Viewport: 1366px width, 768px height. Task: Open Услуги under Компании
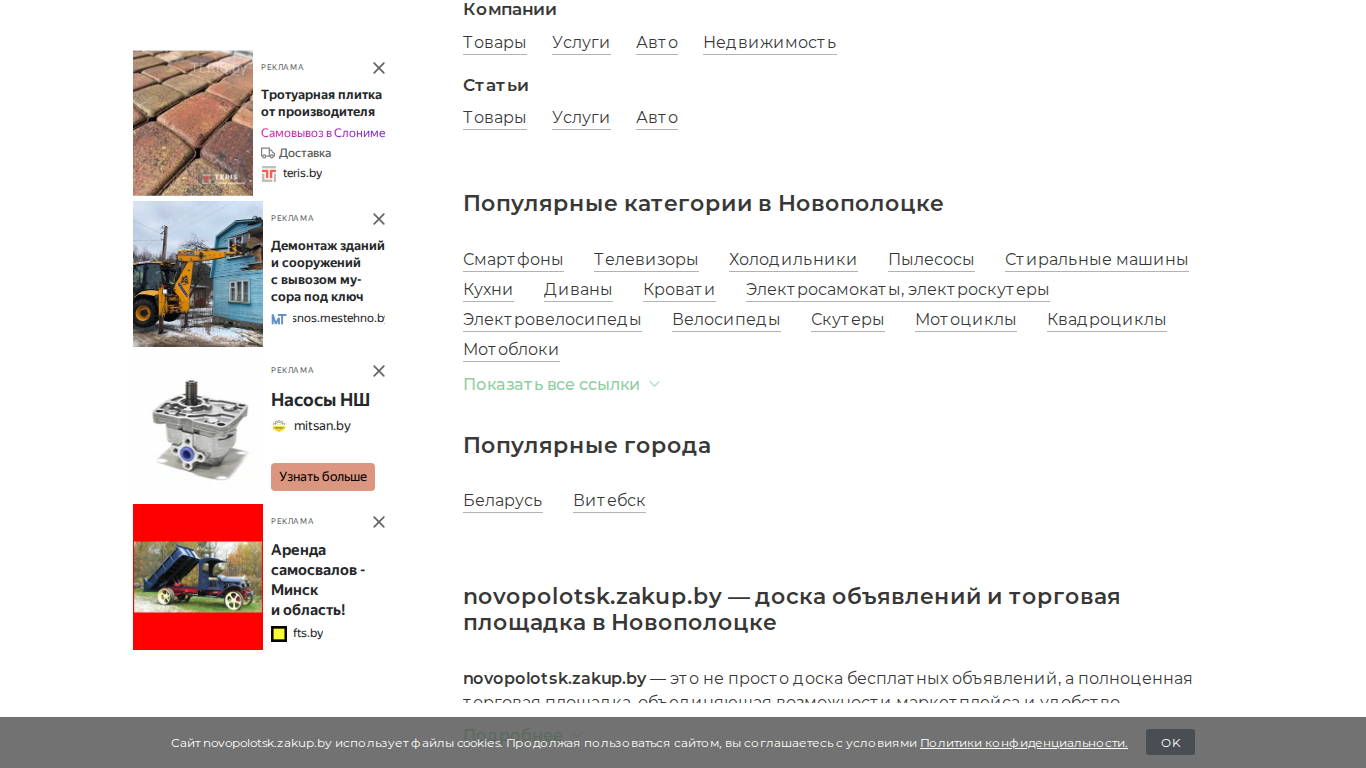pyautogui.click(x=581, y=43)
